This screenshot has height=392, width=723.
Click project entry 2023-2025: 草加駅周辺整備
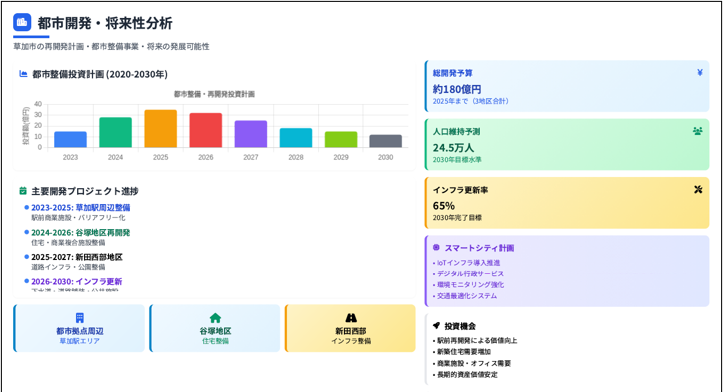click(81, 208)
